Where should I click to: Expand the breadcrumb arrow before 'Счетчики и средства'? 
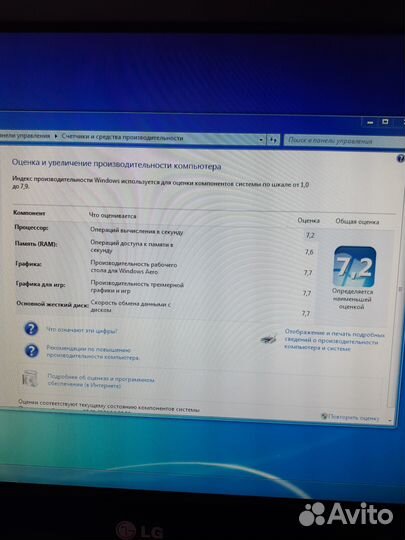(x=56, y=136)
